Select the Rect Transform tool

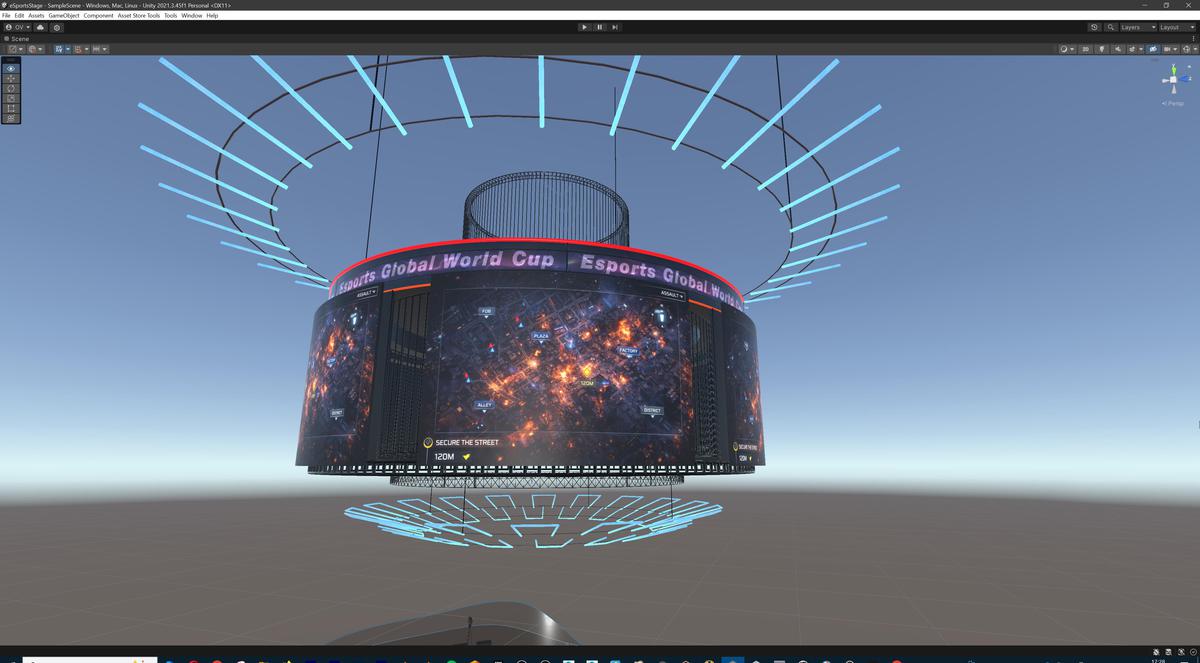coord(10,109)
